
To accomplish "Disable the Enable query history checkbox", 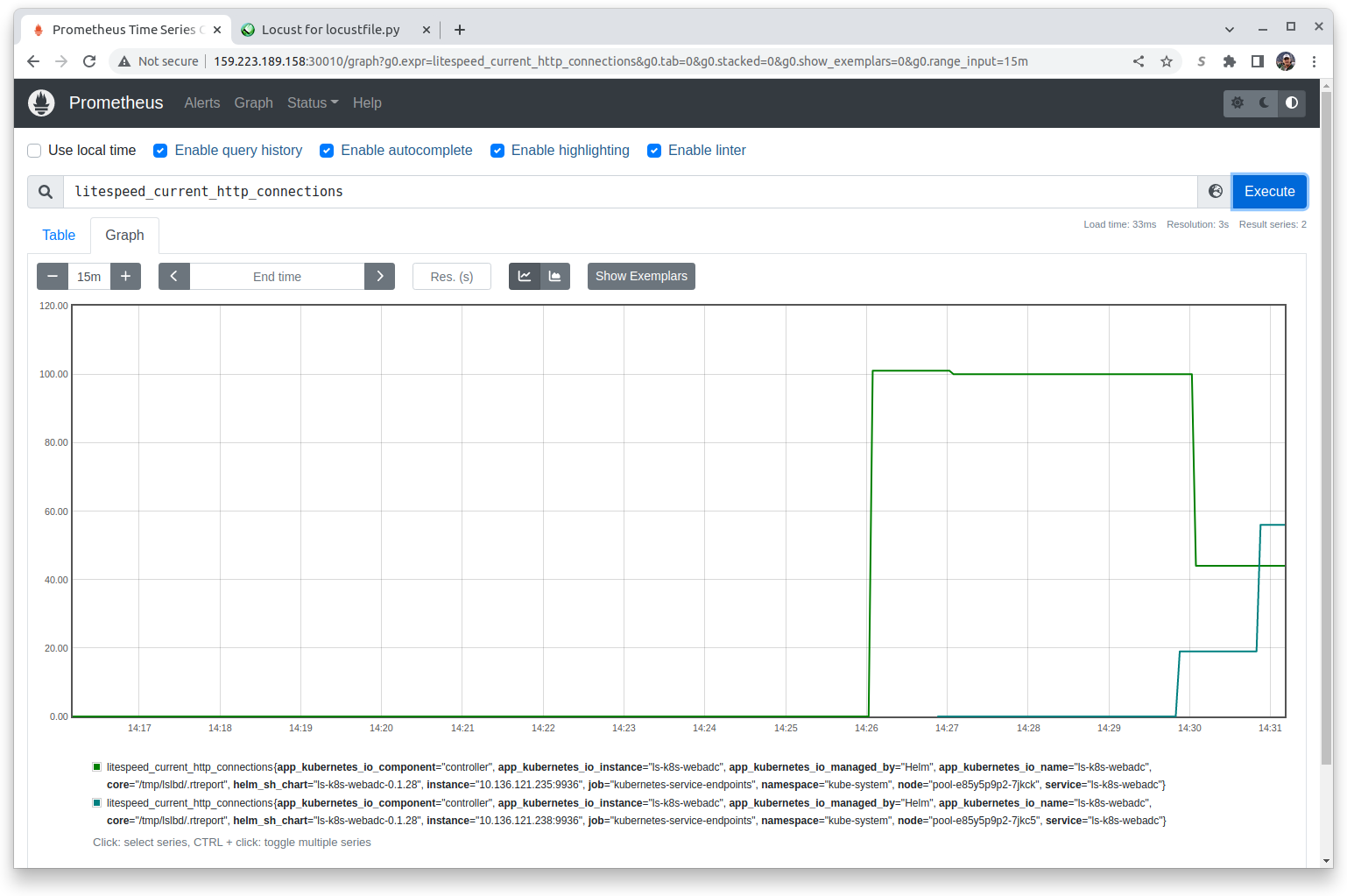I will [160, 151].
